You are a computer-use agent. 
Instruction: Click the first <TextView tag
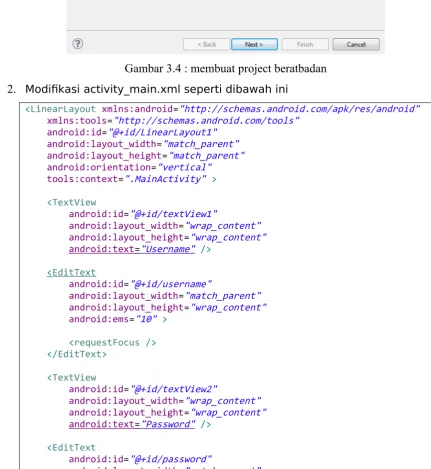[72, 202]
